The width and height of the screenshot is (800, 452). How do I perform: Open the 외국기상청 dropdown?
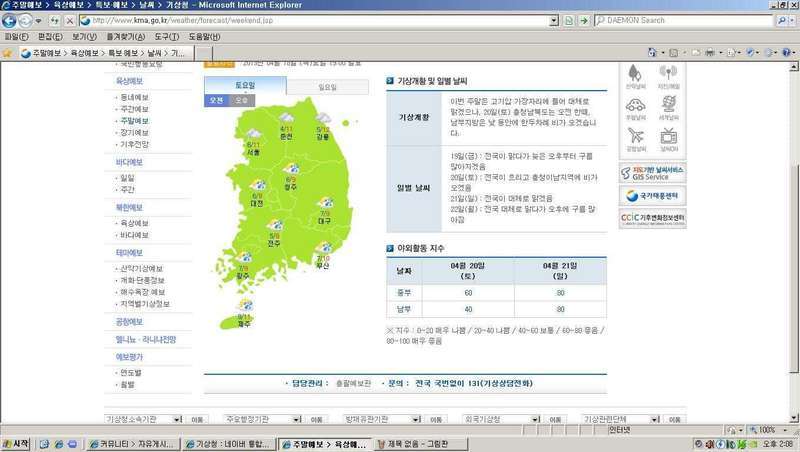[x=502, y=419]
